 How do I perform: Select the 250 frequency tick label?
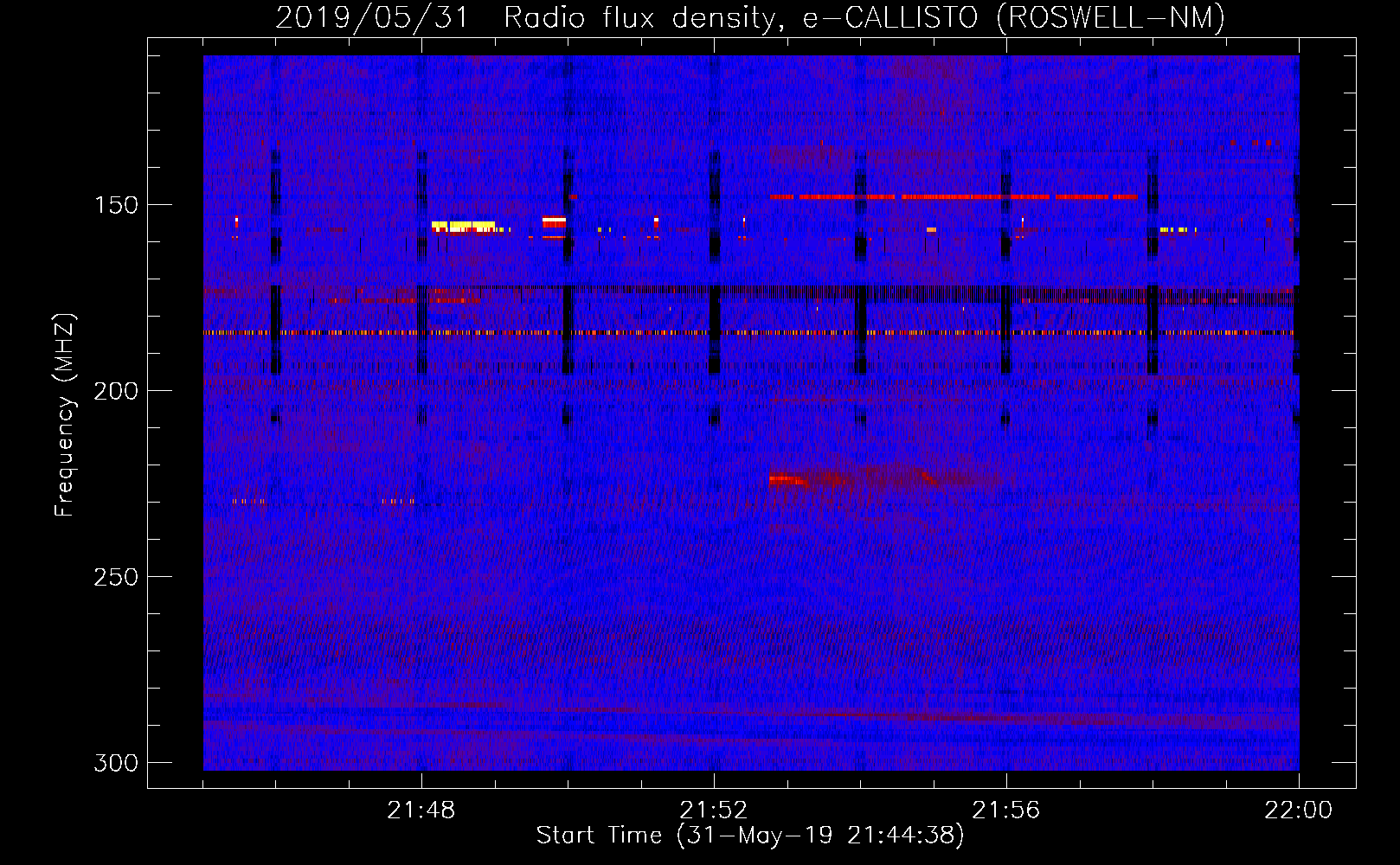click(116, 577)
